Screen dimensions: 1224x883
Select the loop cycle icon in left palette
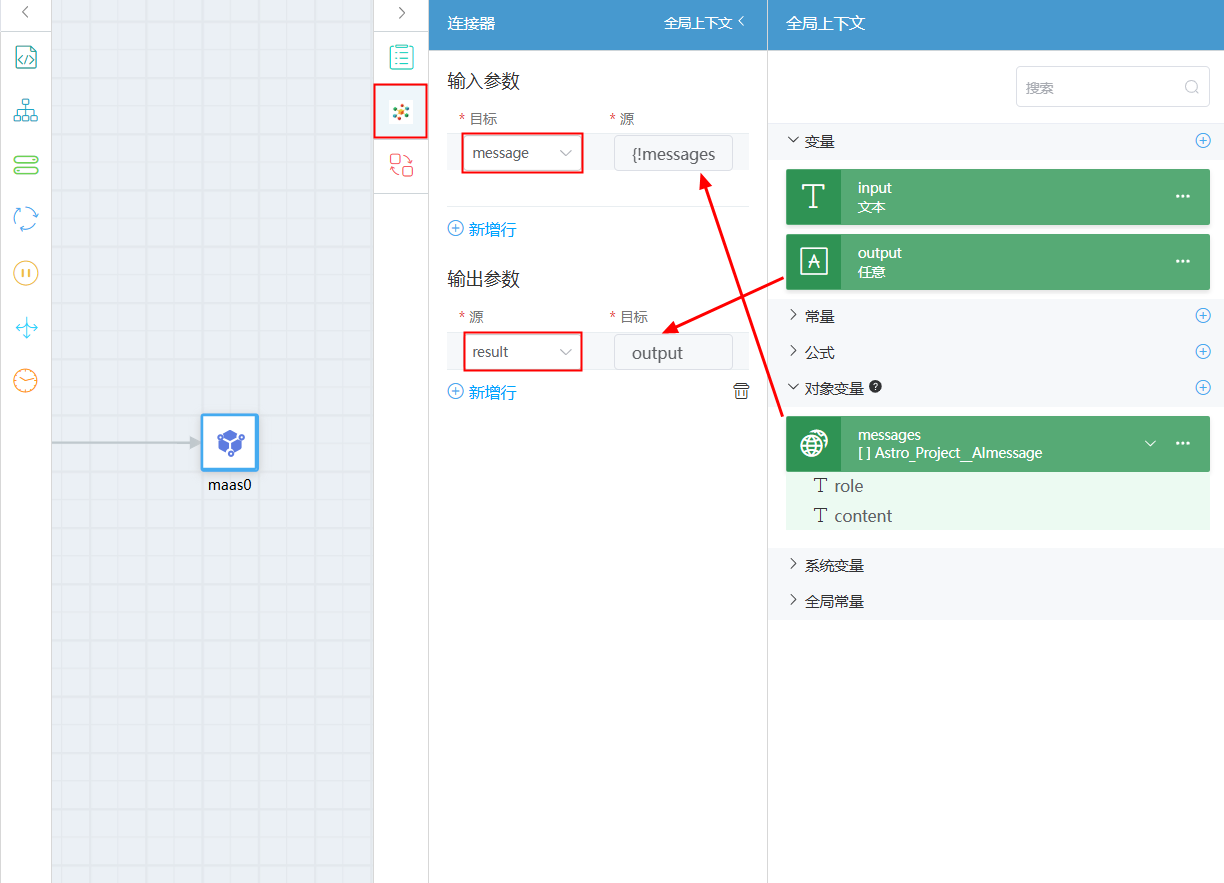pos(26,219)
